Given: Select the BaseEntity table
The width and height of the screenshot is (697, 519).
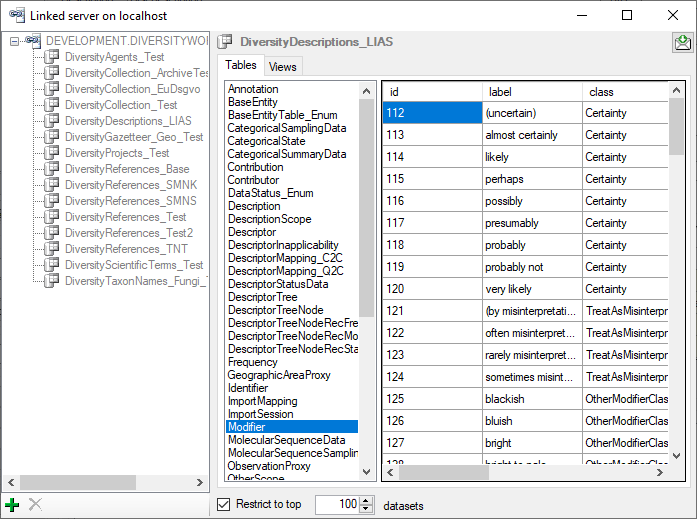Looking at the screenshot, I should tap(253, 102).
